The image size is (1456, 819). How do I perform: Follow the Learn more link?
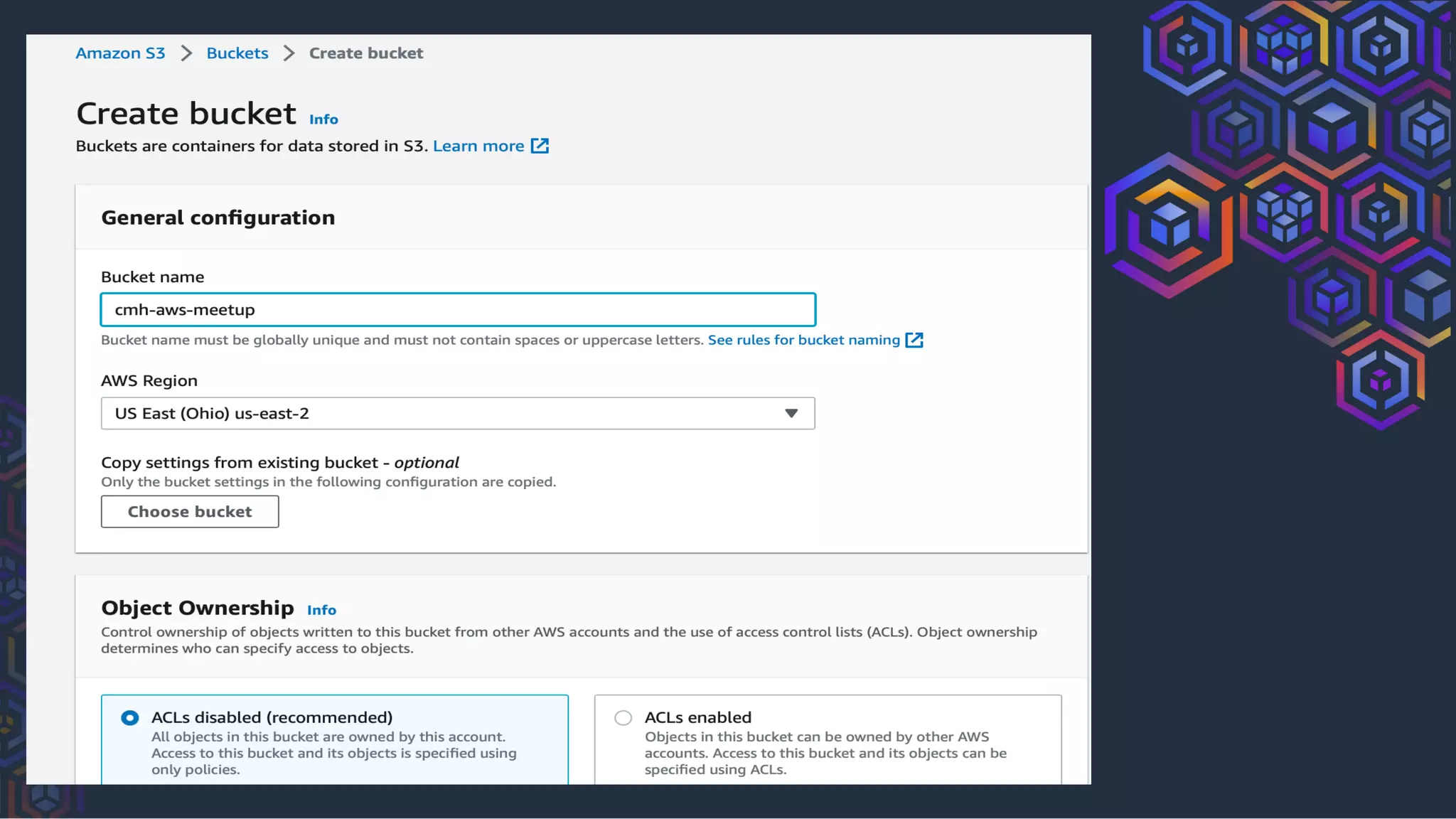[478, 146]
